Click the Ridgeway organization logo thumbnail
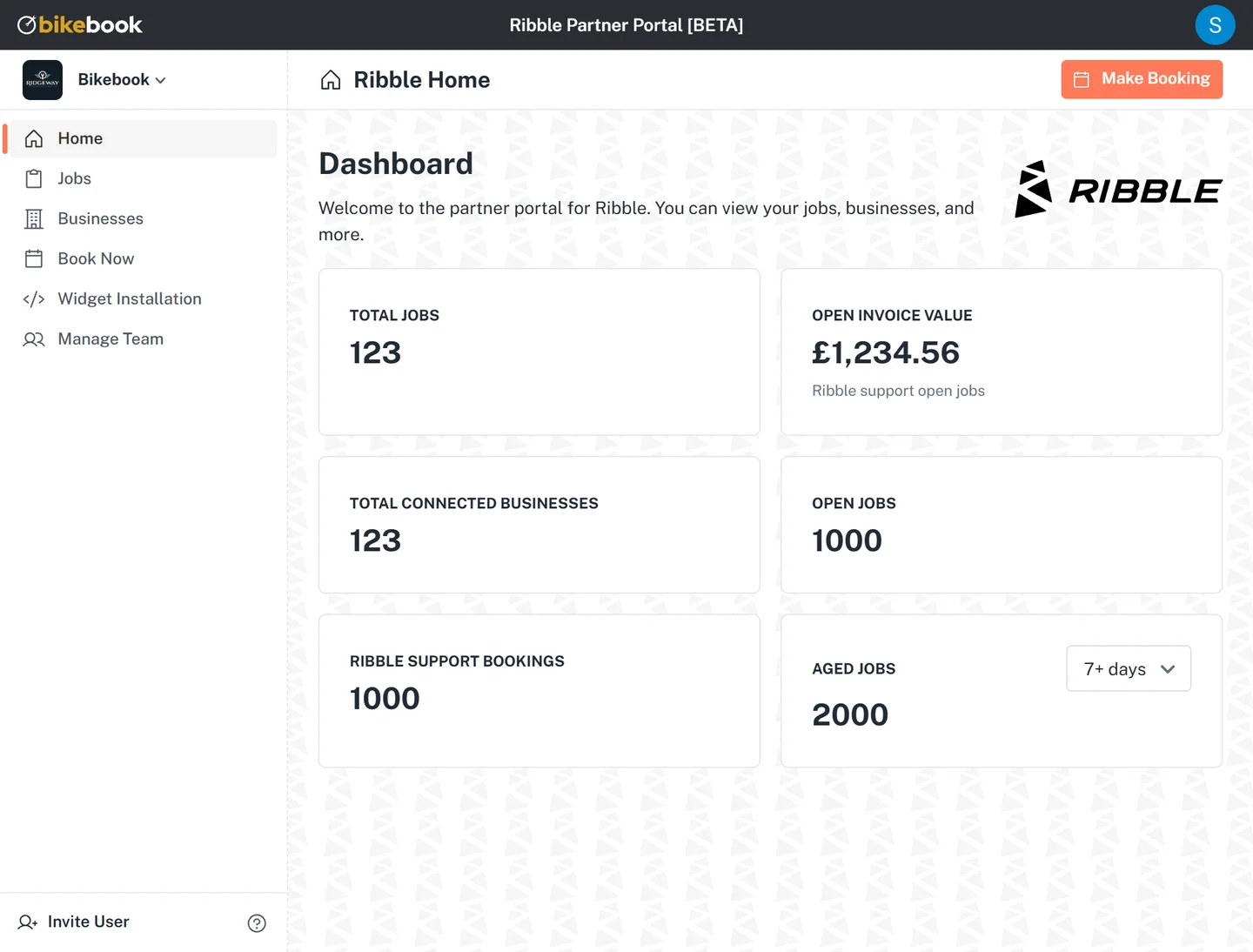The height and width of the screenshot is (952, 1253). [x=43, y=80]
